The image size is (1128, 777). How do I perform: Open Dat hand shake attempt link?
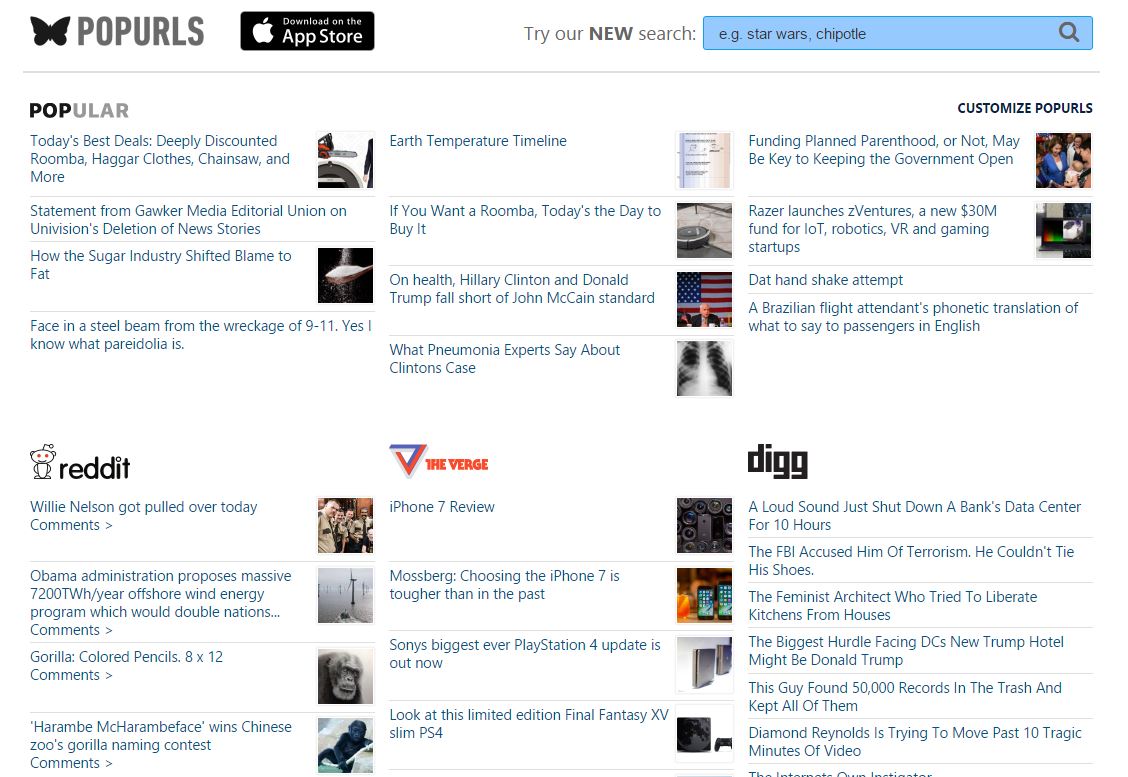click(825, 280)
